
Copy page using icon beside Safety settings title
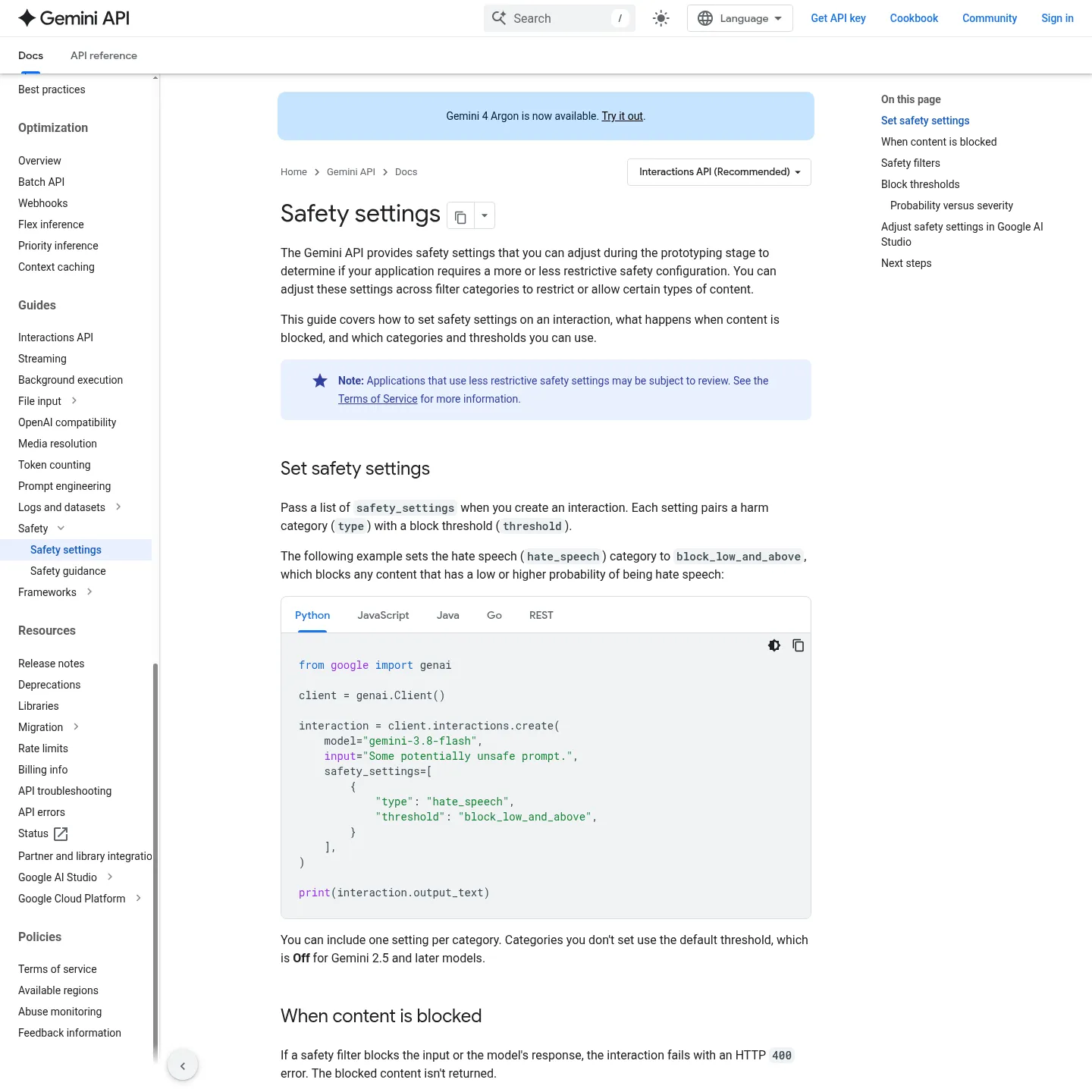click(x=460, y=217)
